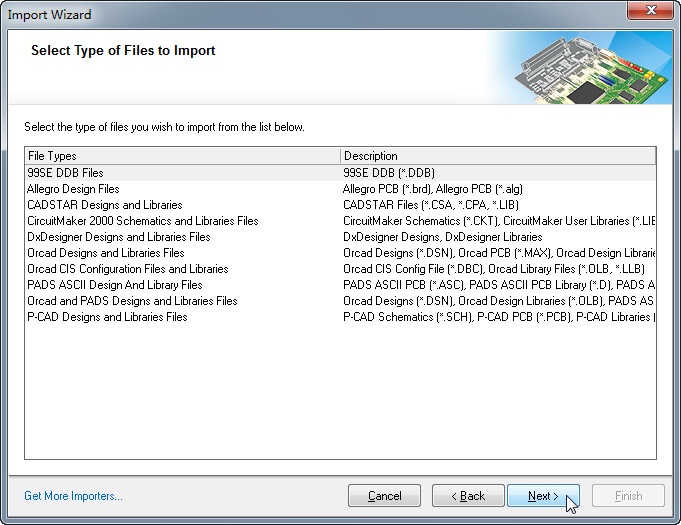The height and width of the screenshot is (525, 681).
Task: Choose CADSTAR Designs and Libraries
Action: pyautogui.click(x=340, y=205)
